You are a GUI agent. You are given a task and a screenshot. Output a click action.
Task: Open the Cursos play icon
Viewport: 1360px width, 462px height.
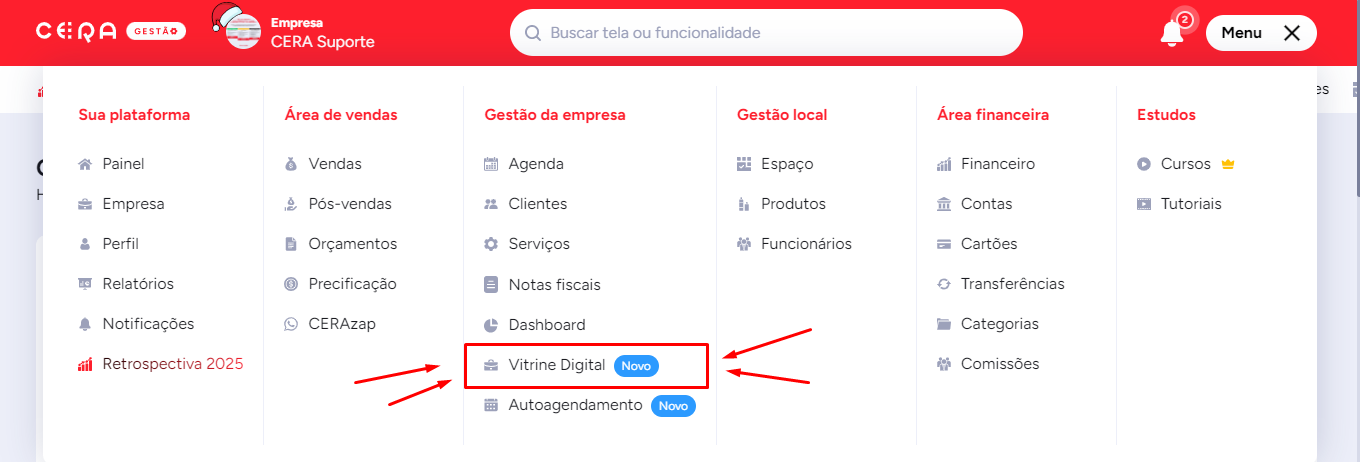[x=1144, y=164]
